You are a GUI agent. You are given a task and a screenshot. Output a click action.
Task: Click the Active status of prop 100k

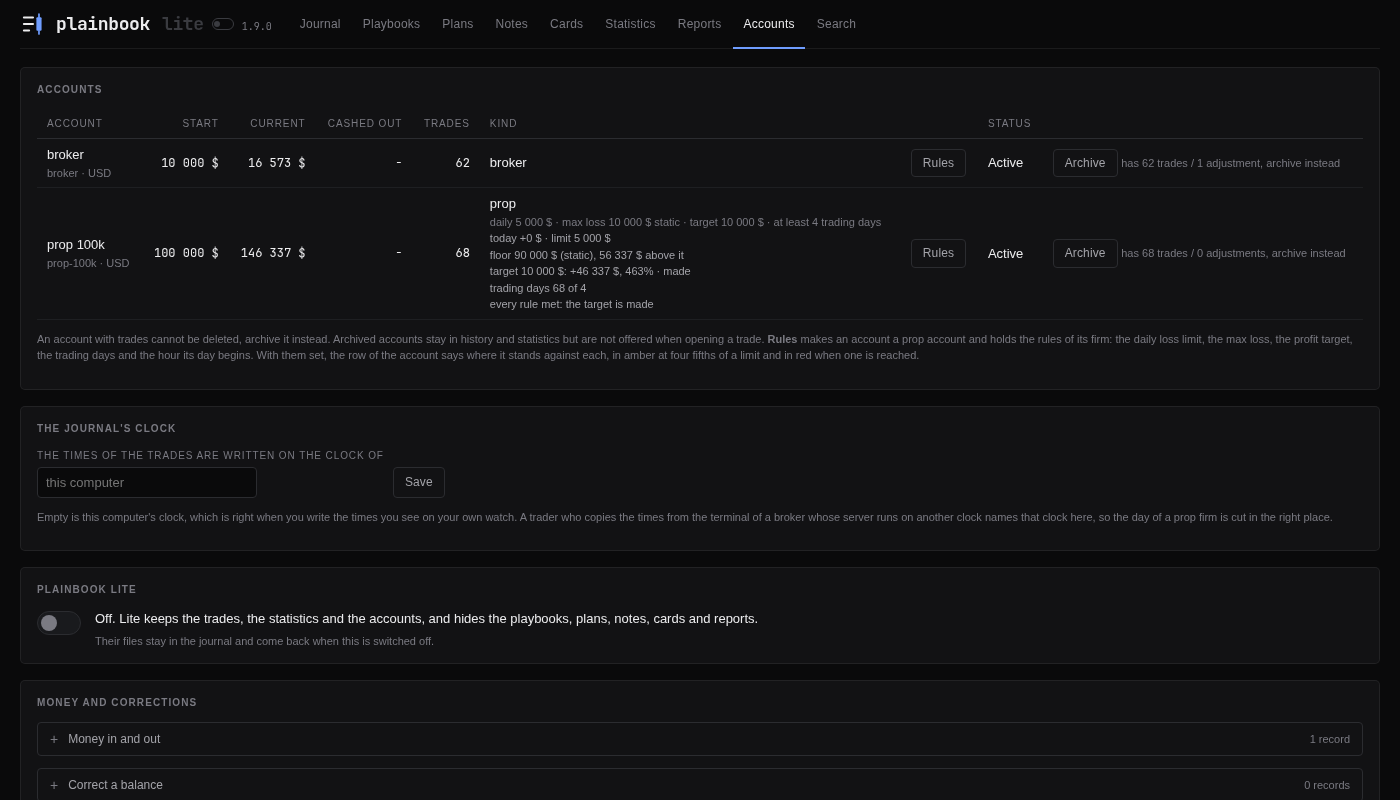point(1005,253)
